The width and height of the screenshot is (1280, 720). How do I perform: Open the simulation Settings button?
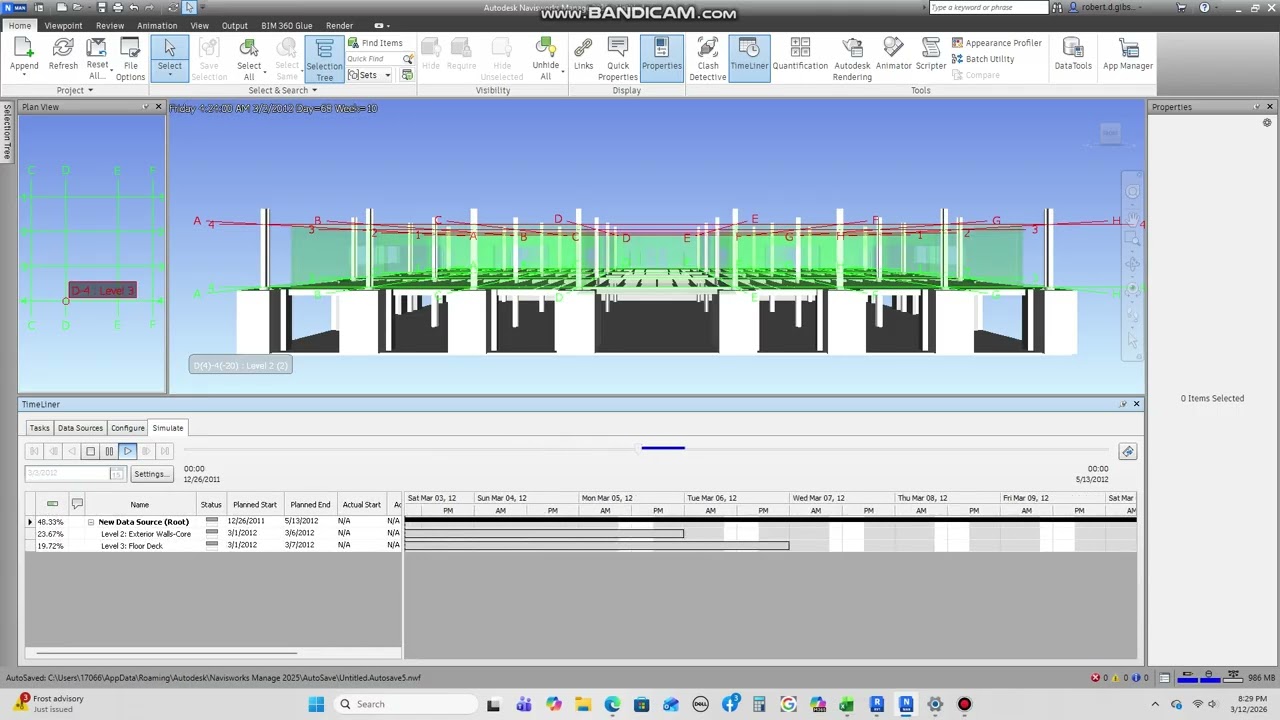click(x=151, y=474)
